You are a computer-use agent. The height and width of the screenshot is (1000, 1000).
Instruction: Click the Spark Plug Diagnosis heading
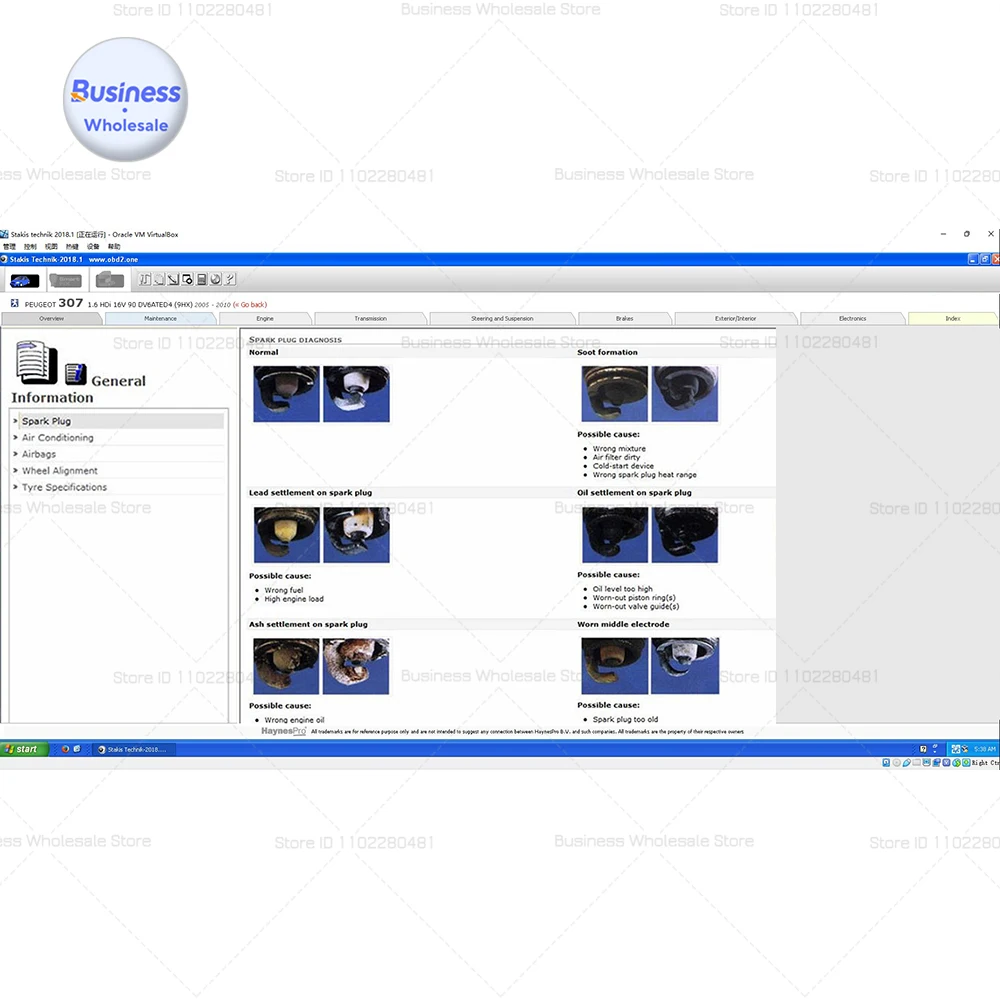click(295, 340)
